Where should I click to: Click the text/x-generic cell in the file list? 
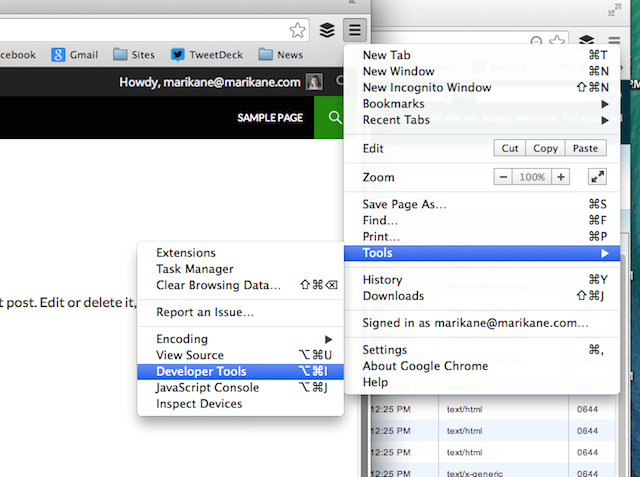(x=504, y=473)
